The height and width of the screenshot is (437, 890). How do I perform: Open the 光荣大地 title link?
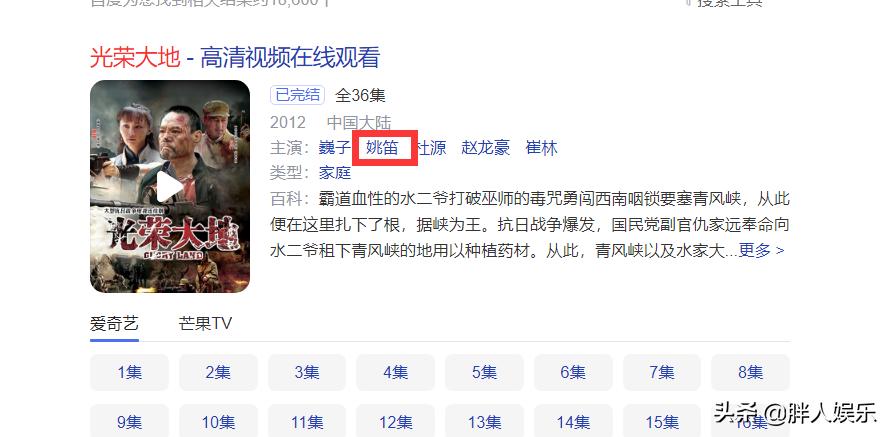(234, 58)
